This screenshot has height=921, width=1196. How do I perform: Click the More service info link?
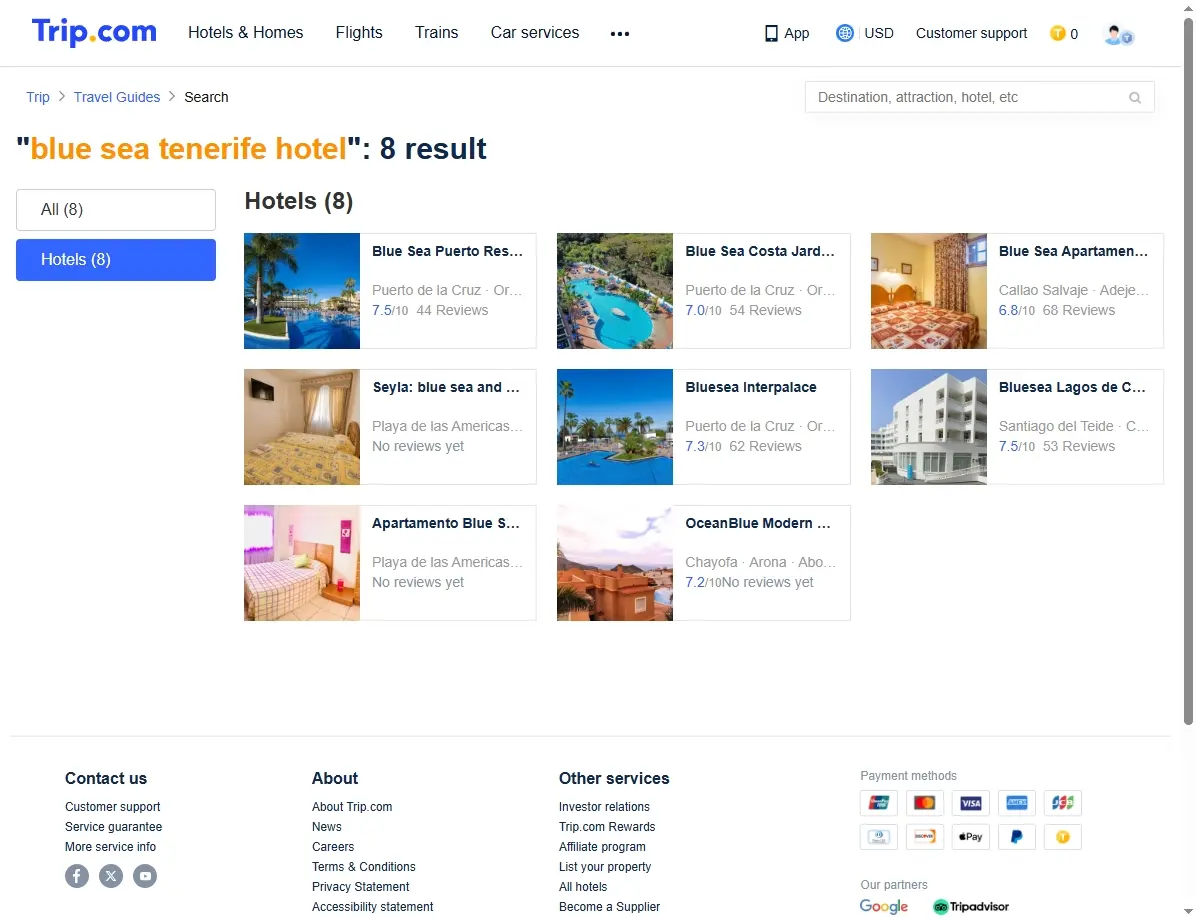[110, 846]
